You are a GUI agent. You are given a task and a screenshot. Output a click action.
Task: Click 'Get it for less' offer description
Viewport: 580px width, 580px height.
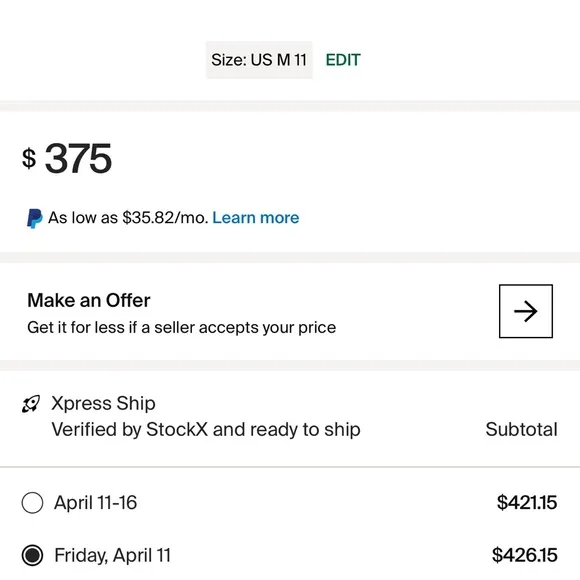pyautogui.click(x=182, y=328)
